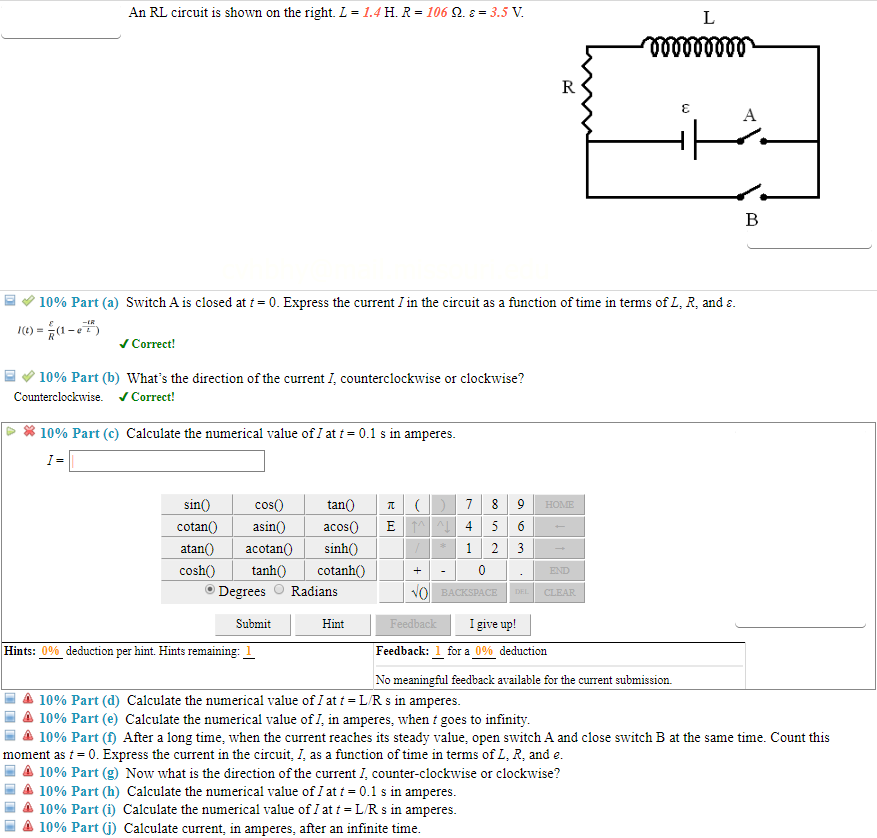Click digit 9 on keypad
877x838 pixels.
pos(521,505)
